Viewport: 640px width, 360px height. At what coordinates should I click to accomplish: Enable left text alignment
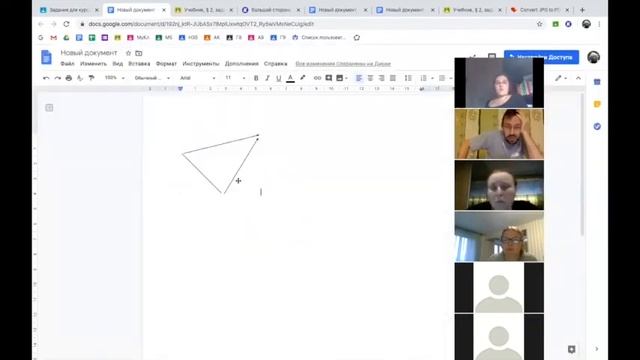click(359, 78)
